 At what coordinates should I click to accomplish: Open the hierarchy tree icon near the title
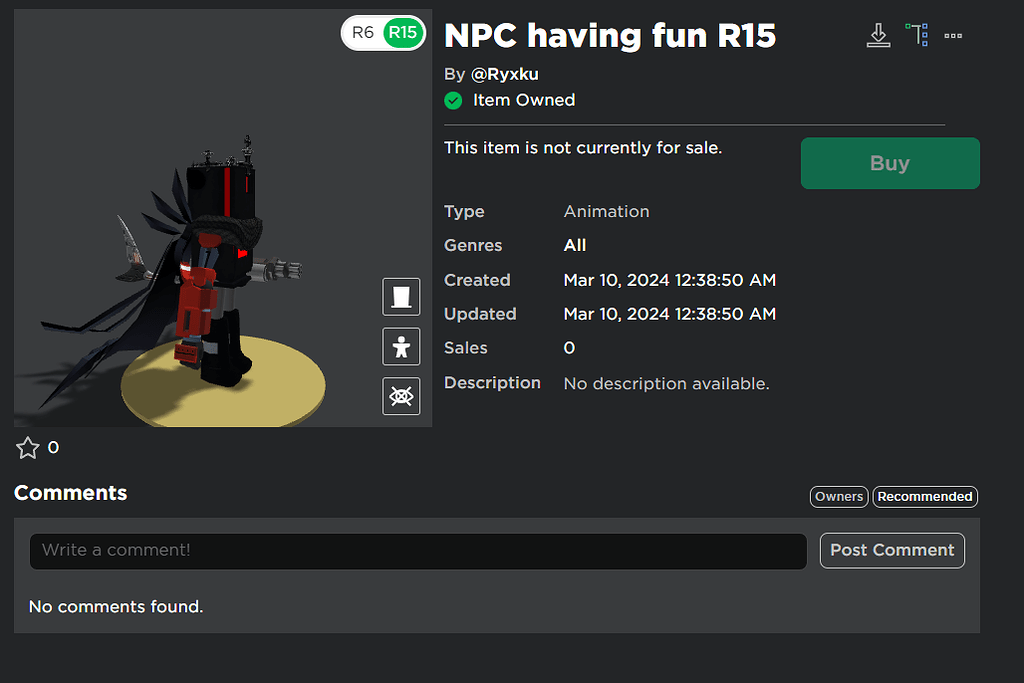coord(916,35)
